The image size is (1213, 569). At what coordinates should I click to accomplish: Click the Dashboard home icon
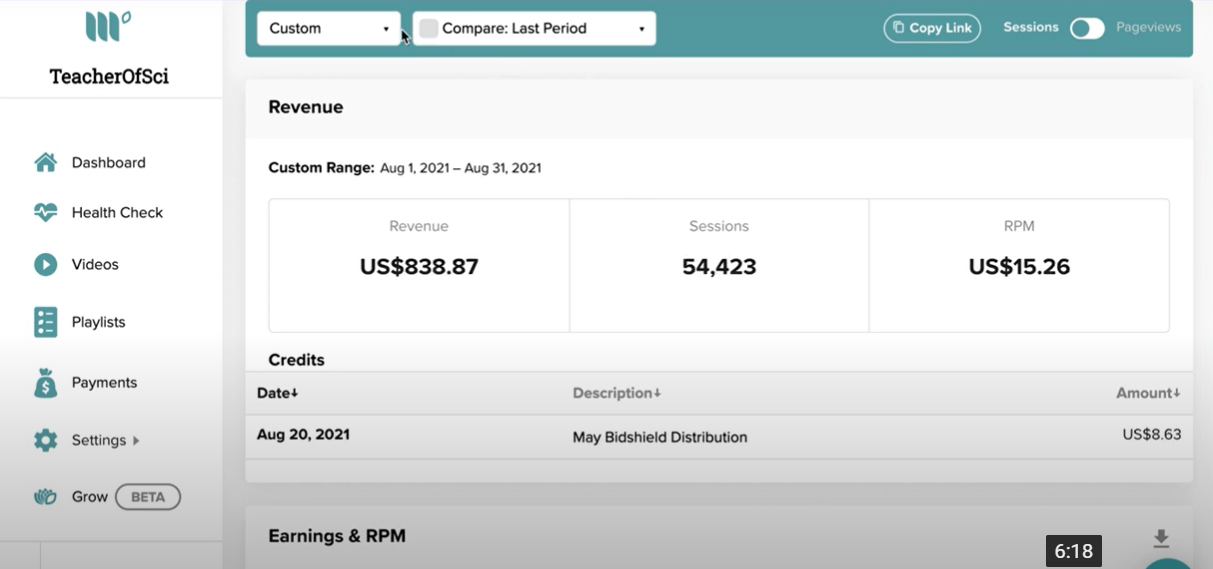tap(46, 162)
